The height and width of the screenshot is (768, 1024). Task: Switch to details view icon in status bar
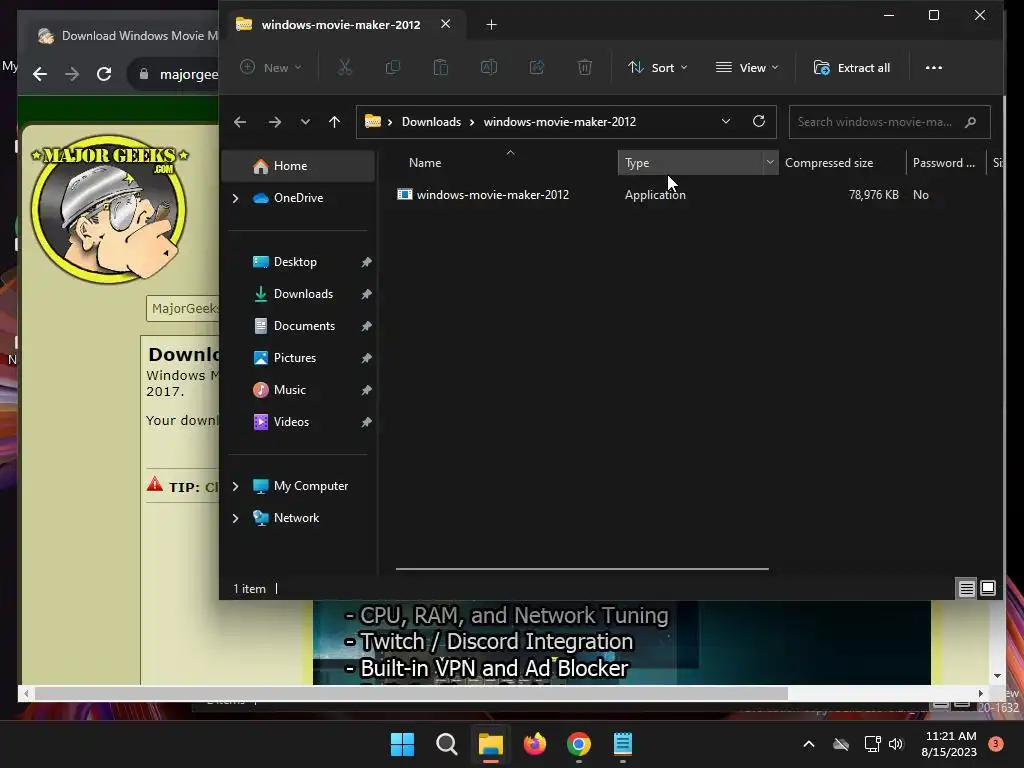966,588
